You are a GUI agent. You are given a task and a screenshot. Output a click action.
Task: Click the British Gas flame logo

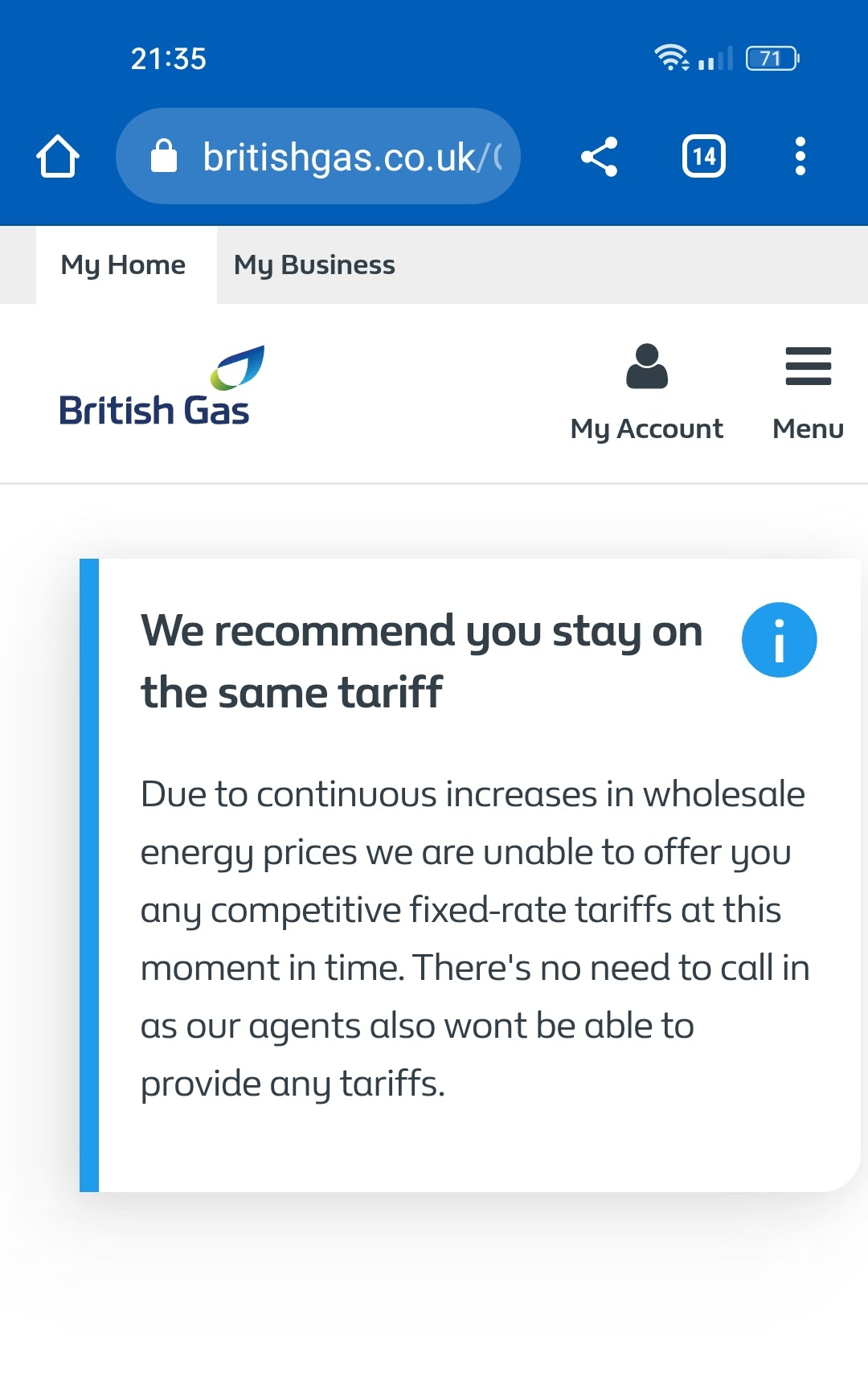tap(238, 367)
